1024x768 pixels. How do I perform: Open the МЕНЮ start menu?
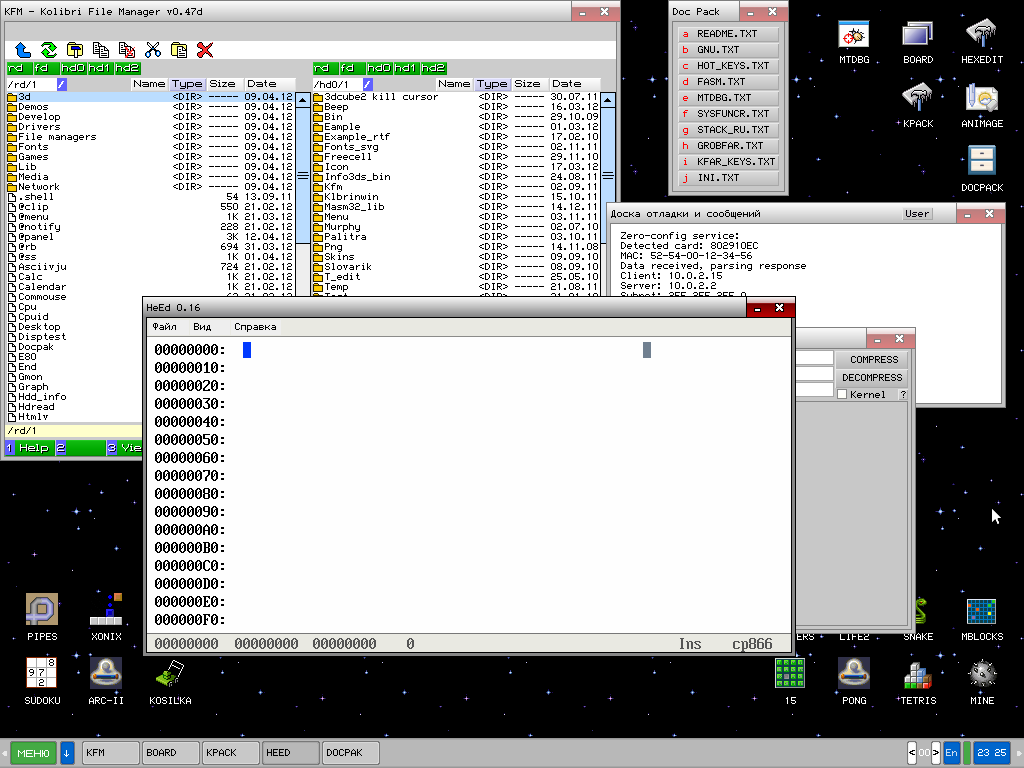[x=33, y=752]
